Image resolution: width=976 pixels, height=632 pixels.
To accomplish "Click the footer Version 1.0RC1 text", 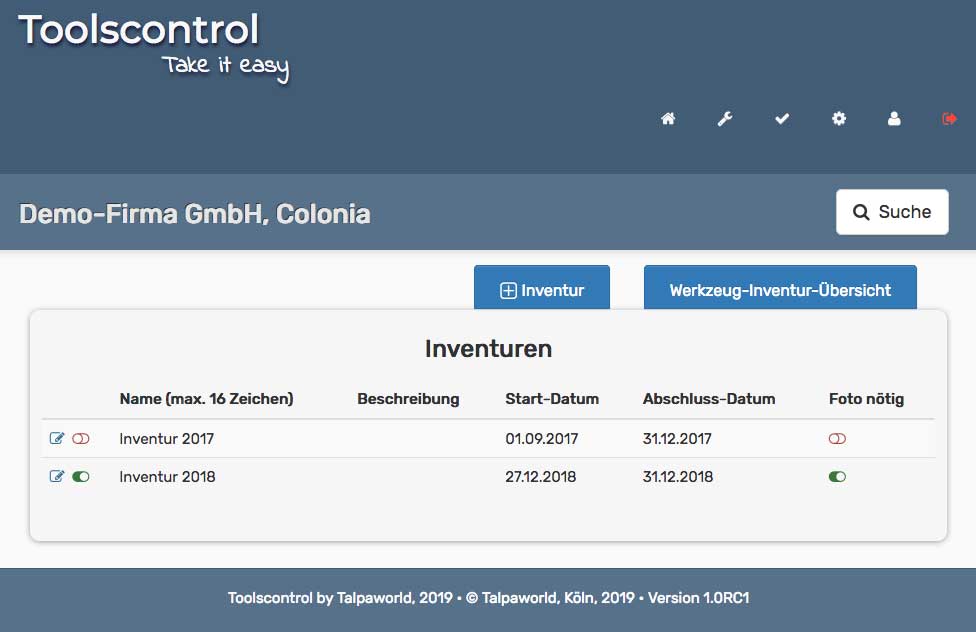I will pos(698,598).
